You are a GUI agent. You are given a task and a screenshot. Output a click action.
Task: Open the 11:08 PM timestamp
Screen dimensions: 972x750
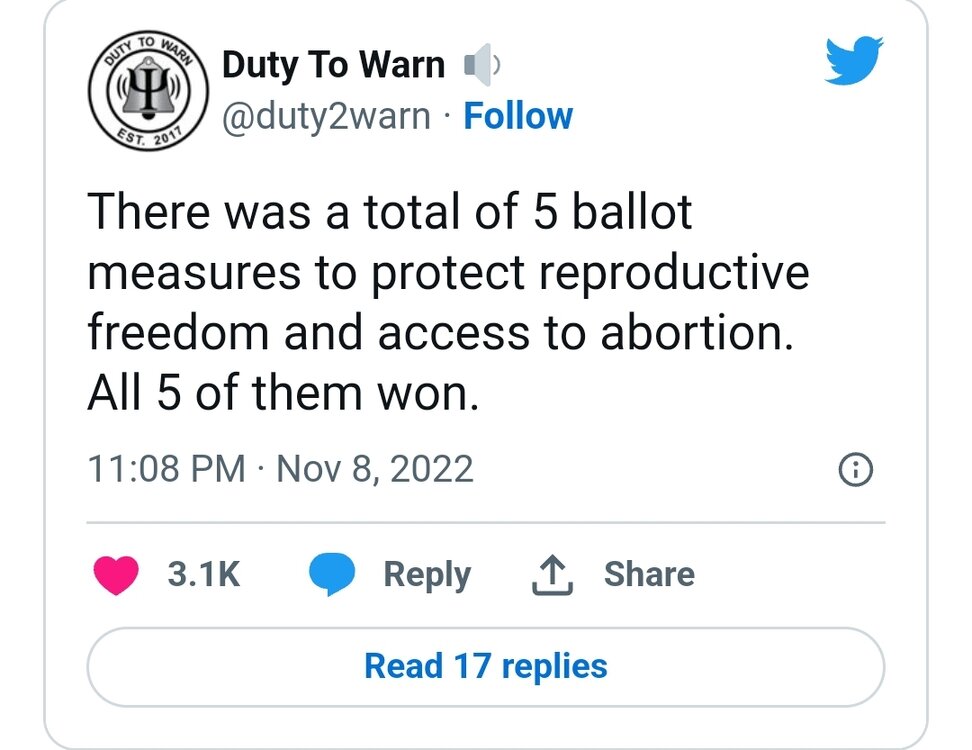click(166, 469)
